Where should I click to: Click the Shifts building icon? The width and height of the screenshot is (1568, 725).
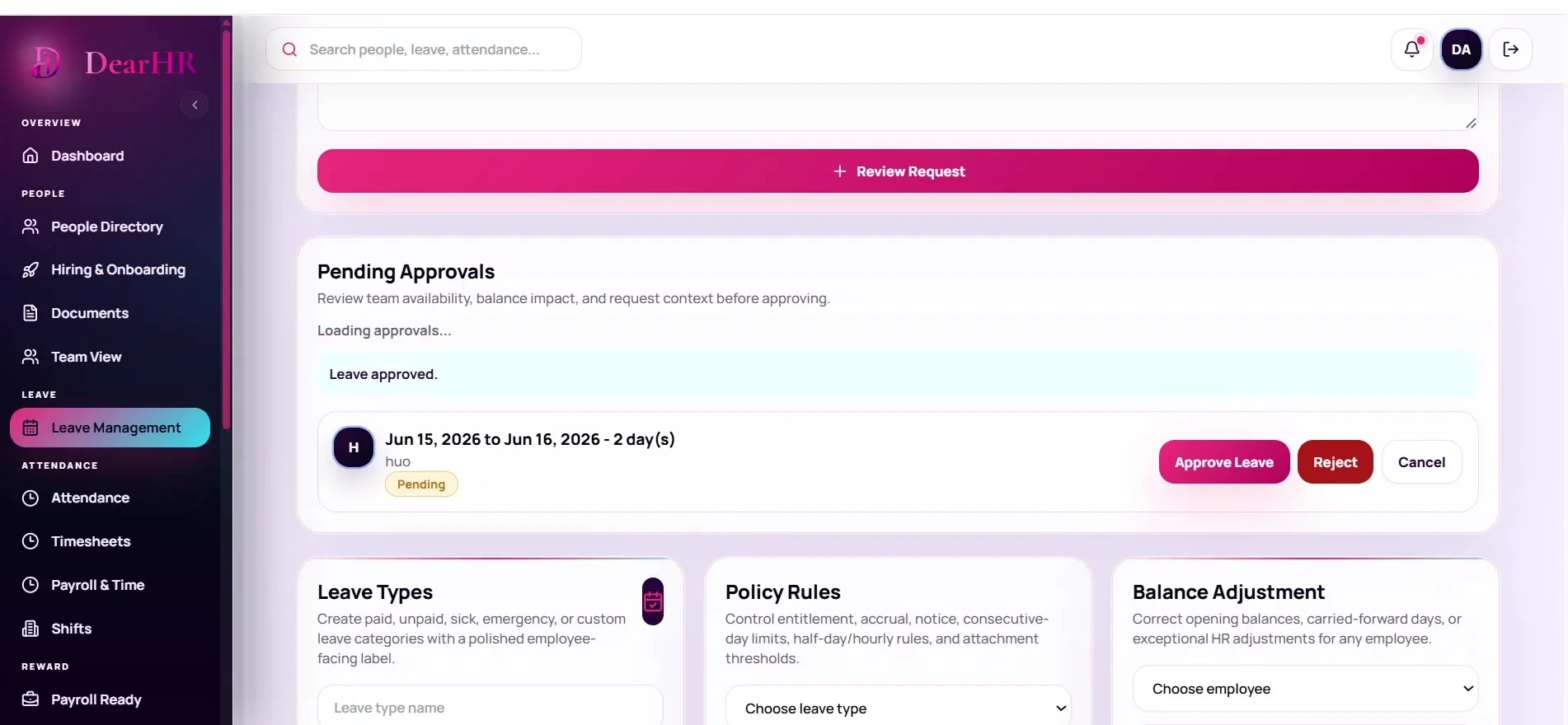coord(31,629)
